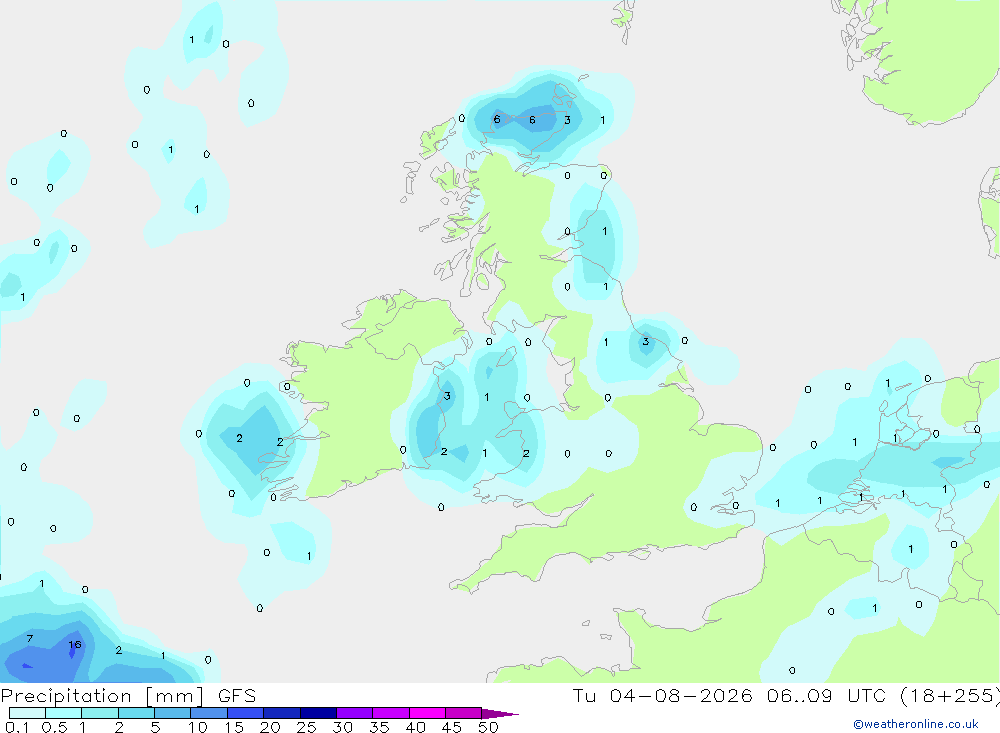The width and height of the screenshot is (1000, 733).
Task: Click the '40' legend scale label
Action: [415, 727]
